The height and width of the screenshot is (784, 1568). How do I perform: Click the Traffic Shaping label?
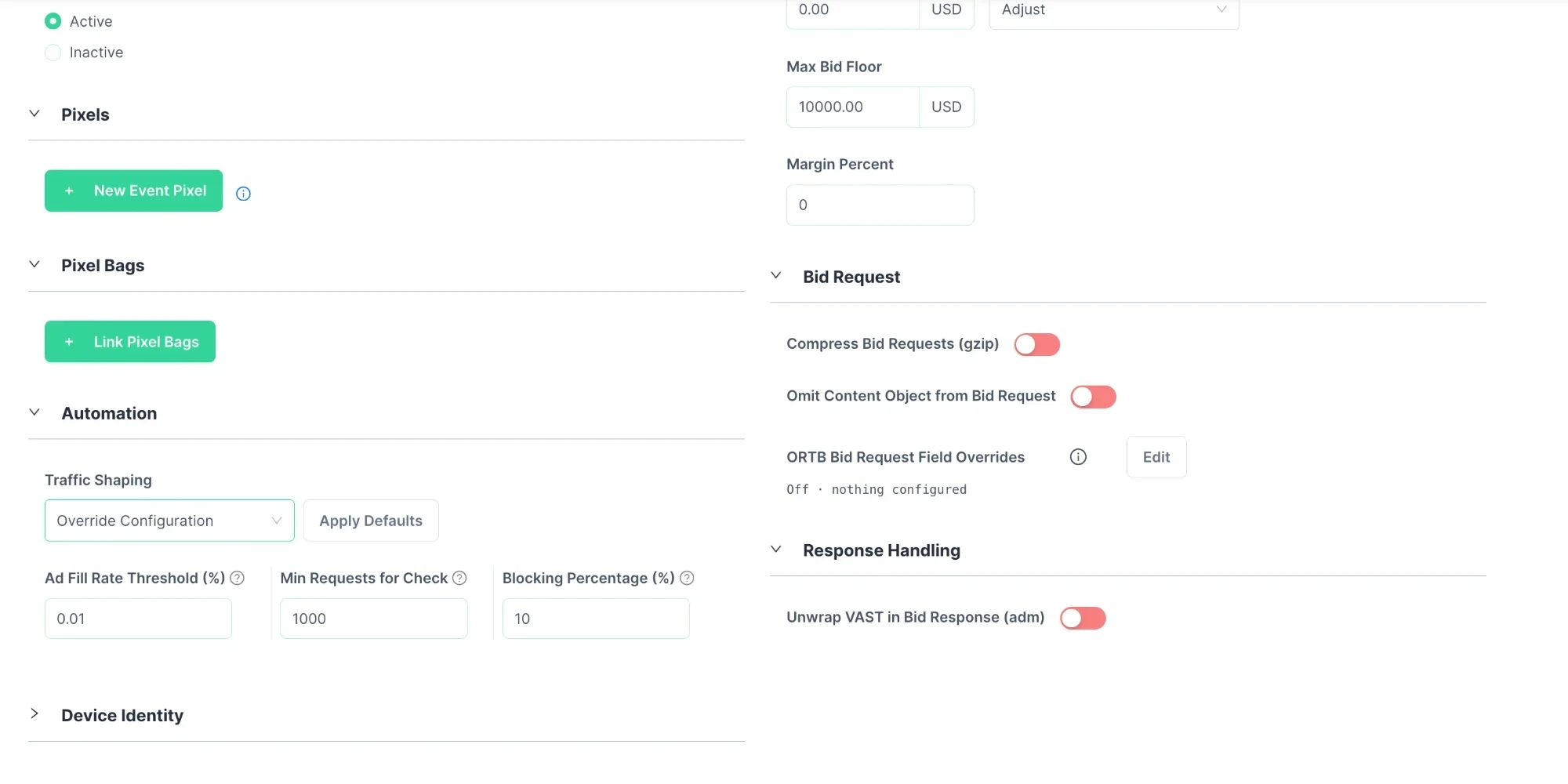pyautogui.click(x=98, y=480)
